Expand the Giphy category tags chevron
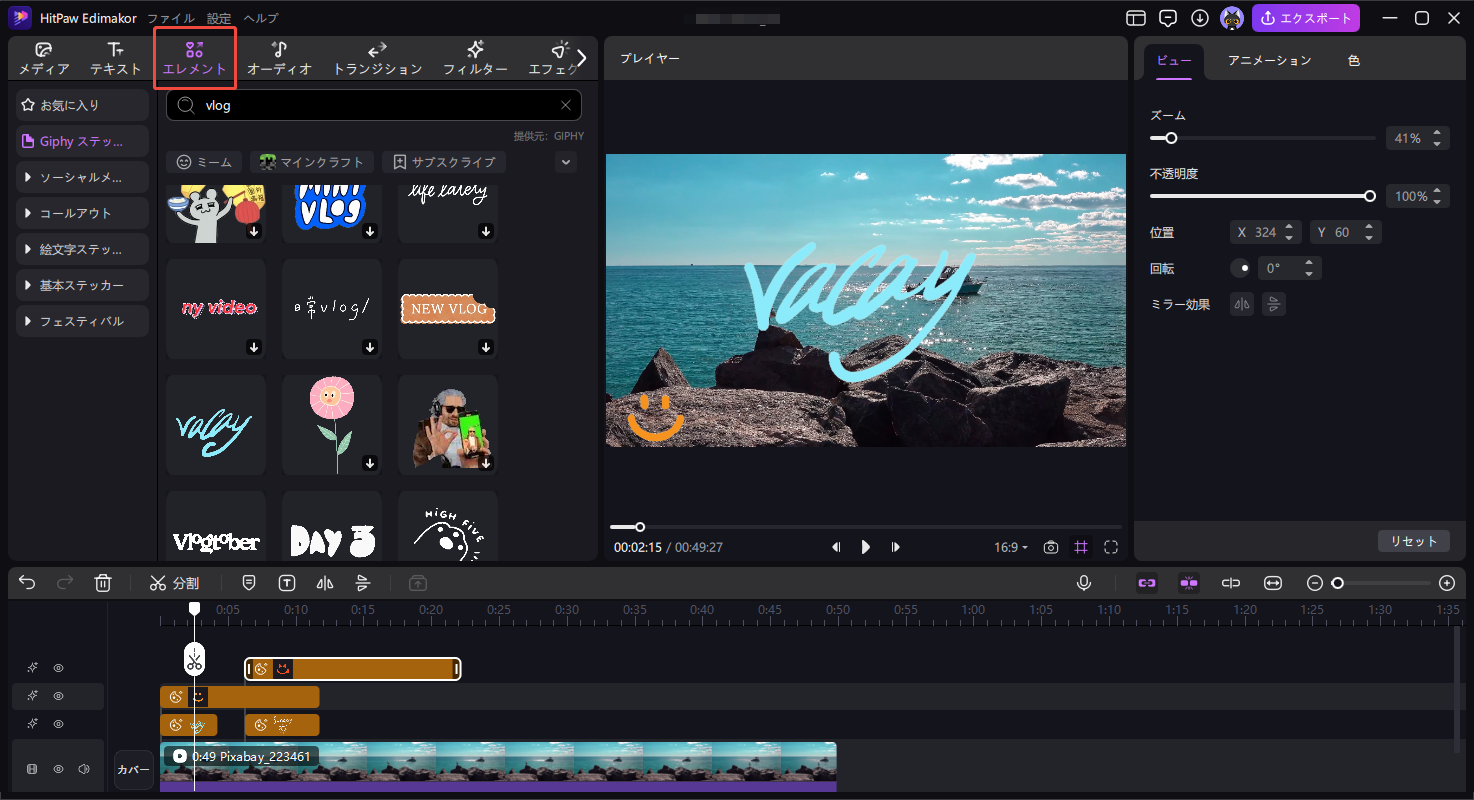This screenshot has height=800, width=1474. click(x=566, y=162)
